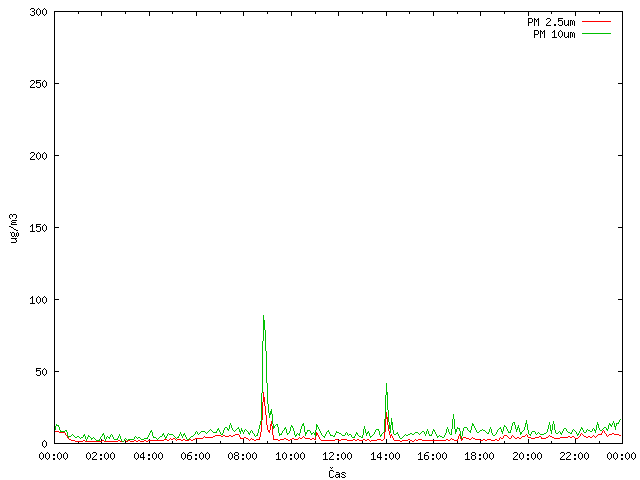Image resolution: width=640 pixels, height=480 pixels.
Task: Click the 20:00 time label
Action: [x=527, y=456]
